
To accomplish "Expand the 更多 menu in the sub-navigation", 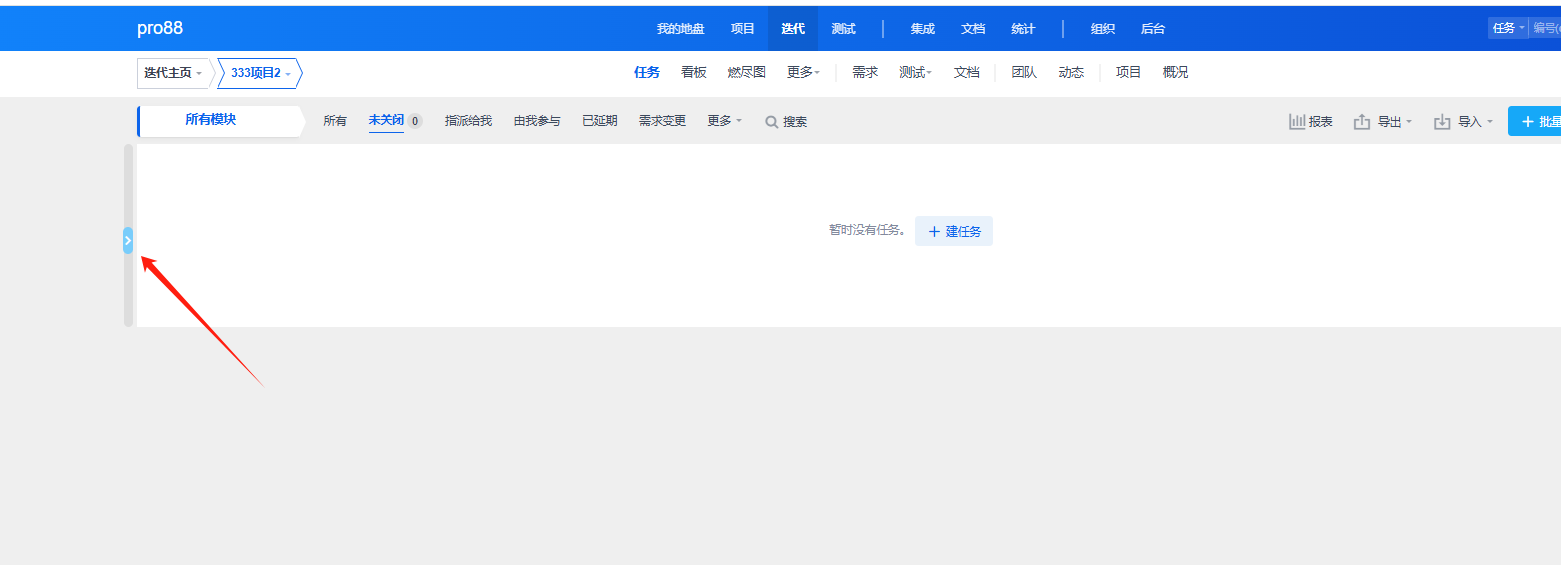I will point(803,72).
